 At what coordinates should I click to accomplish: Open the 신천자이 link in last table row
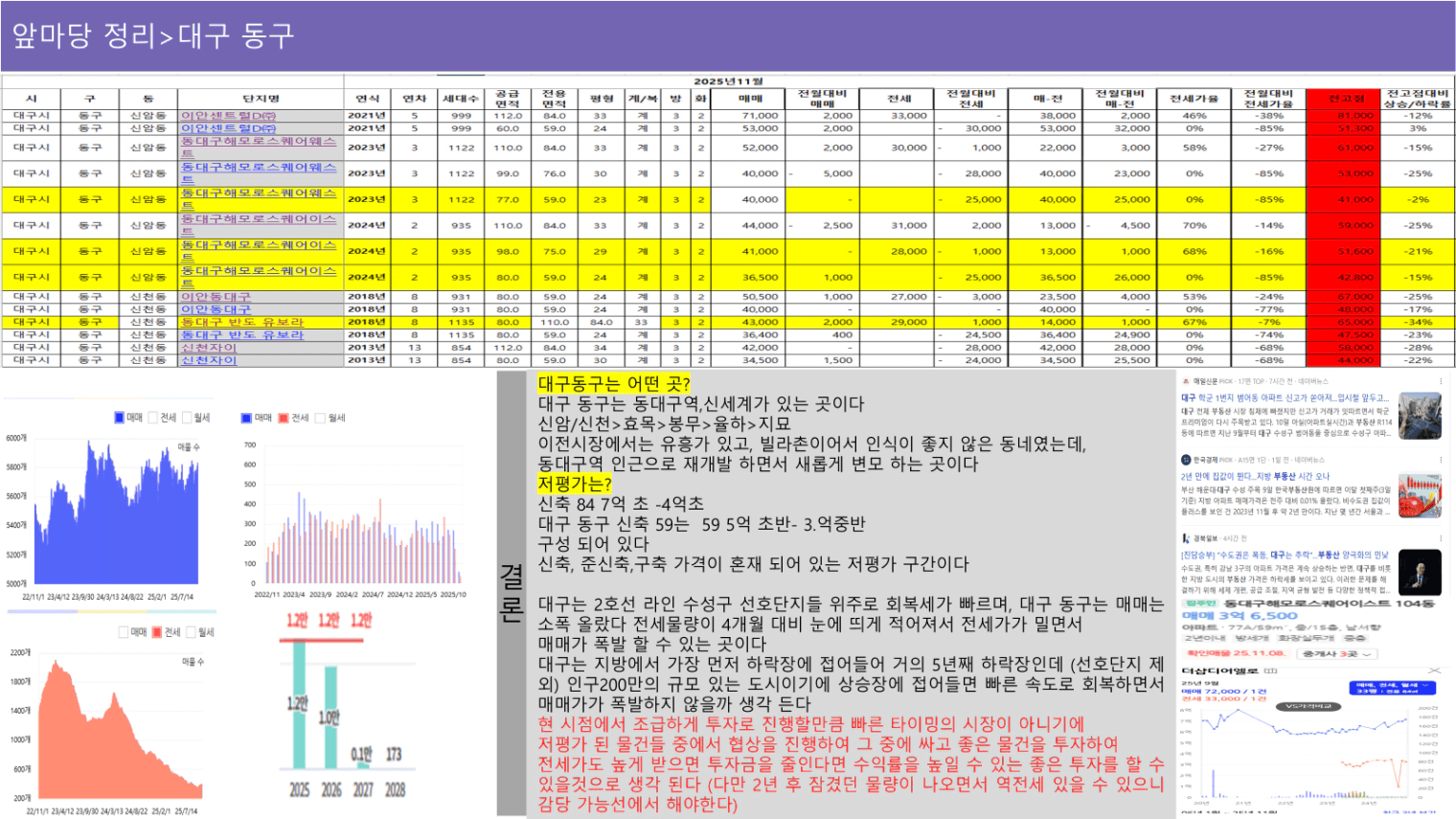pyautogui.click(x=209, y=360)
